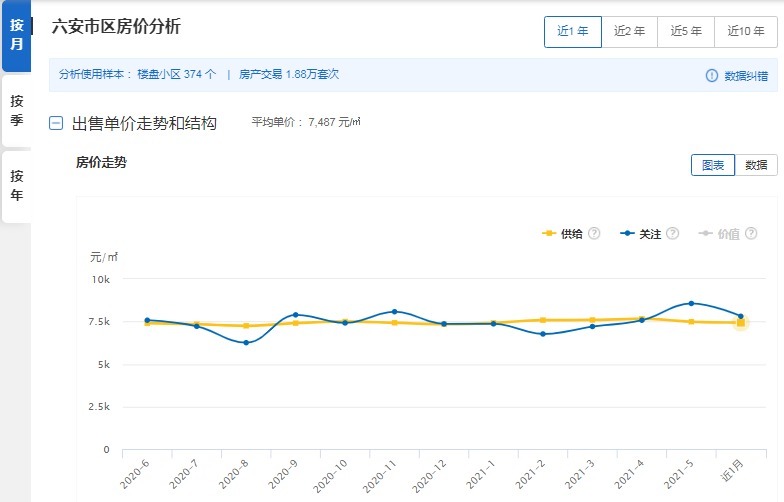This screenshot has width=784, height=502.
Task: Click the 近1月 x-axis label
Action: point(732,471)
